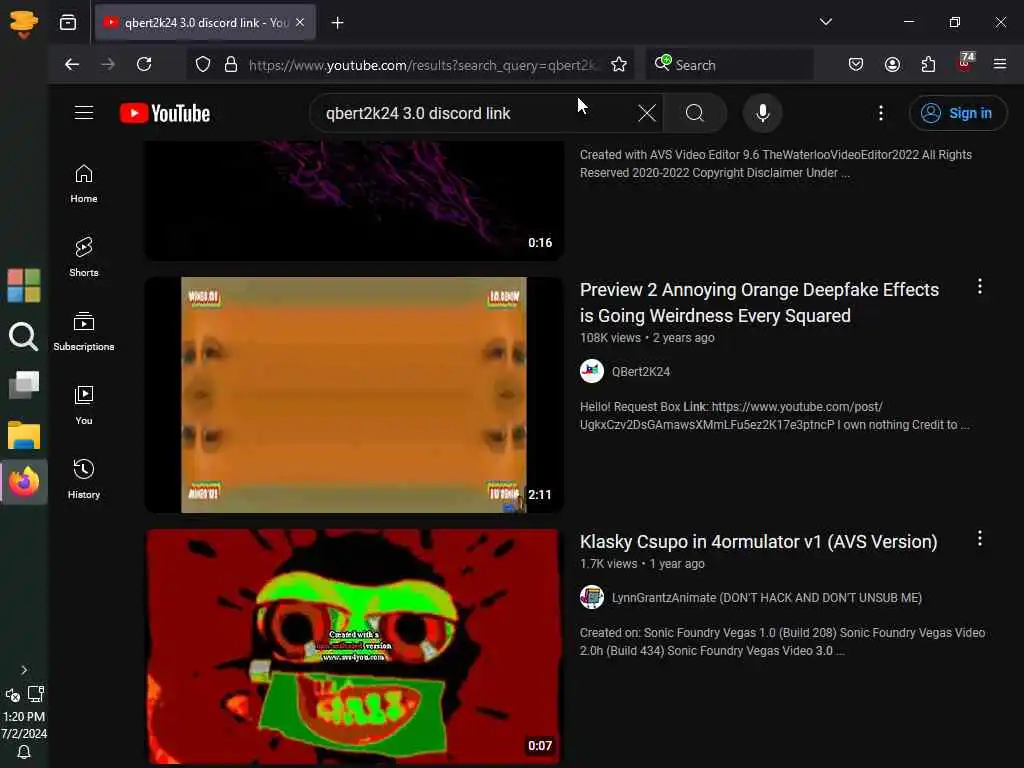The image size is (1024, 768).
Task: Open YouTube settings three-dot menu
Action: [x=881, y=113]
